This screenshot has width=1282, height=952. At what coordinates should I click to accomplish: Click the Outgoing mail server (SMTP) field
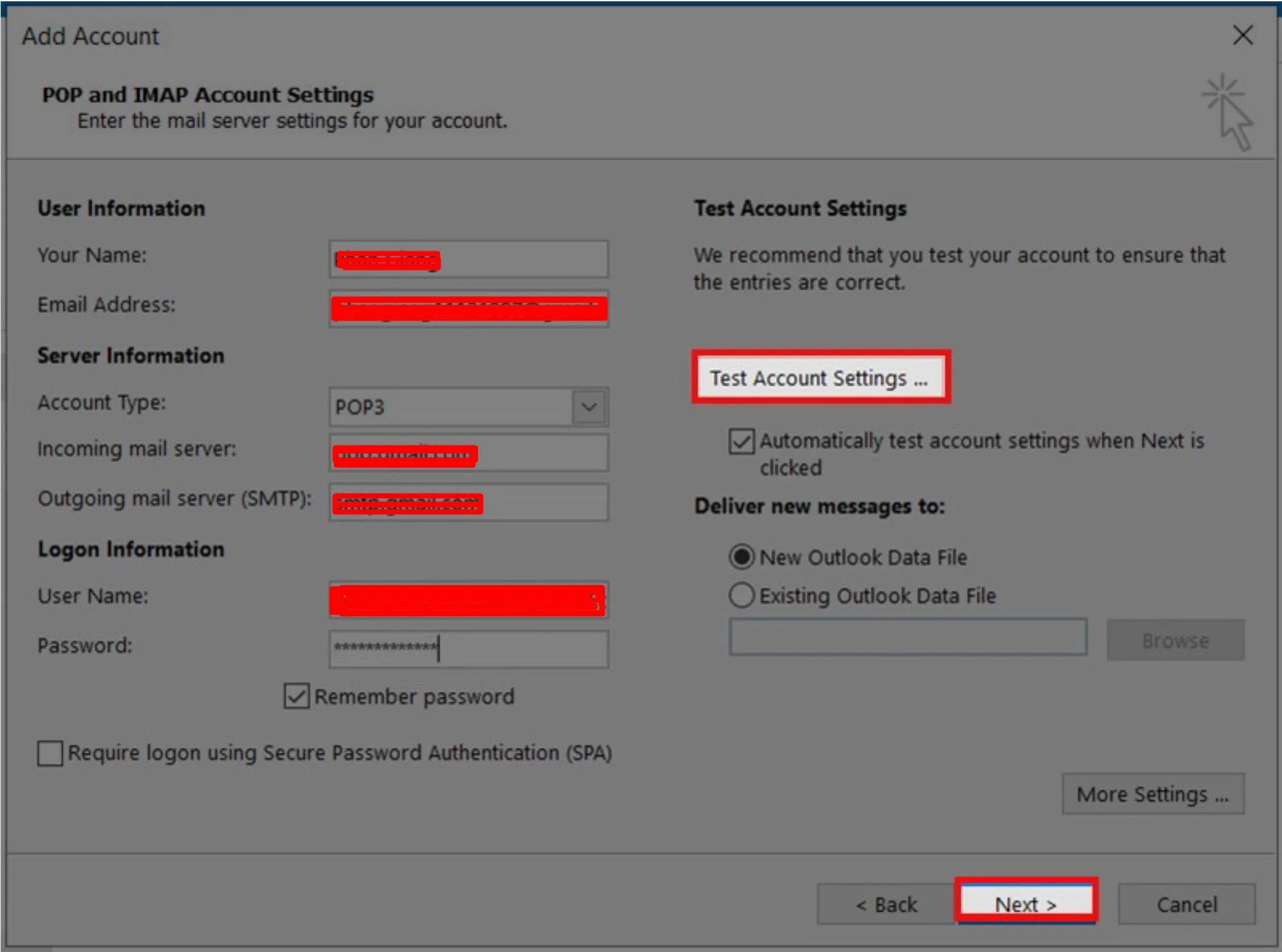click(x=468, y=503)
